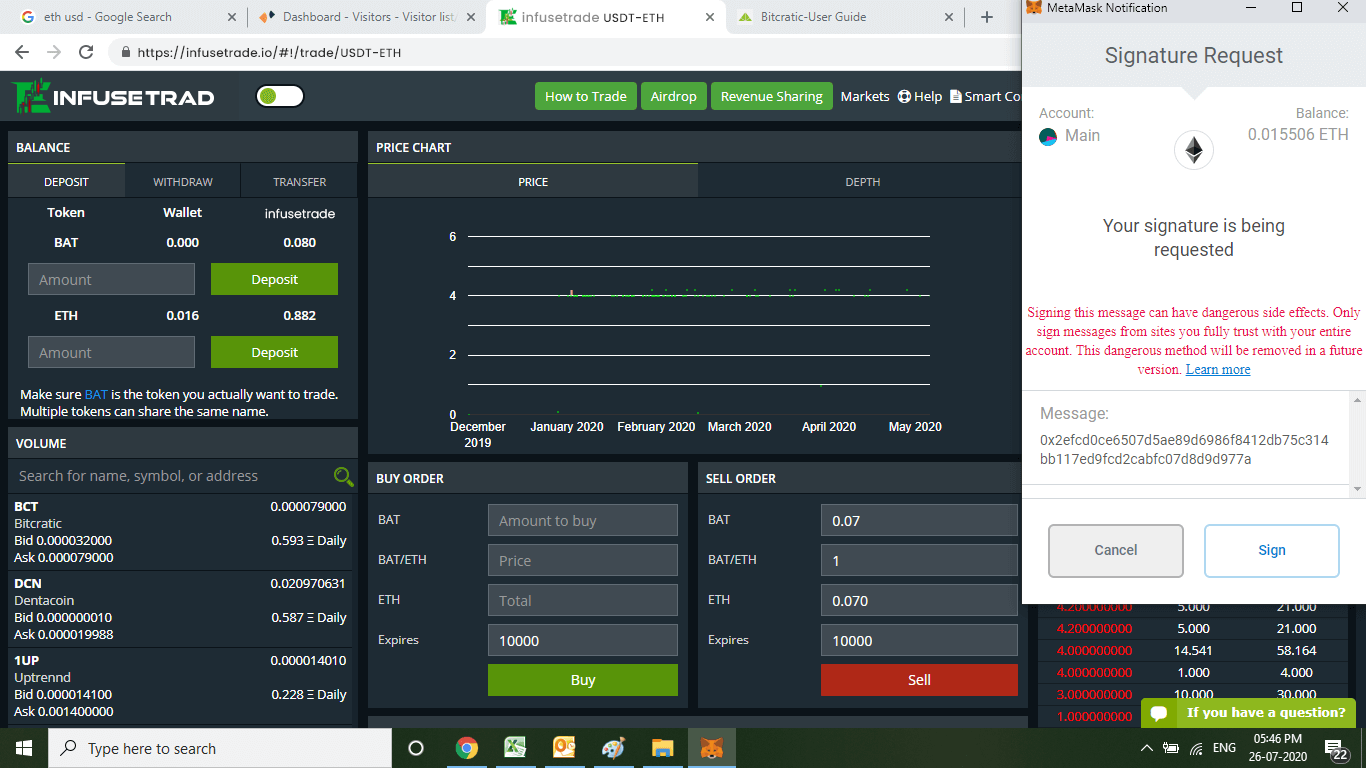Click the sell order BAT amount field
This screenshot has height=768, width=1366.
coord(919,520)
